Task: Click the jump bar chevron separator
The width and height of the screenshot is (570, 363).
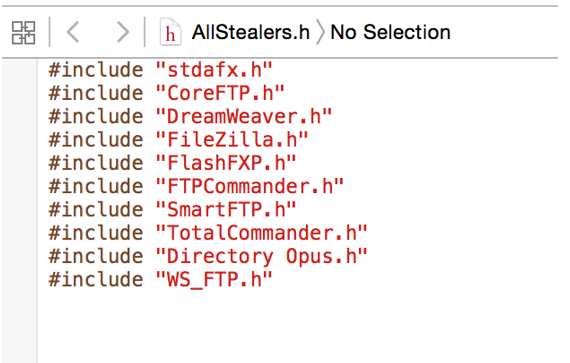Action: pos(320,32)
